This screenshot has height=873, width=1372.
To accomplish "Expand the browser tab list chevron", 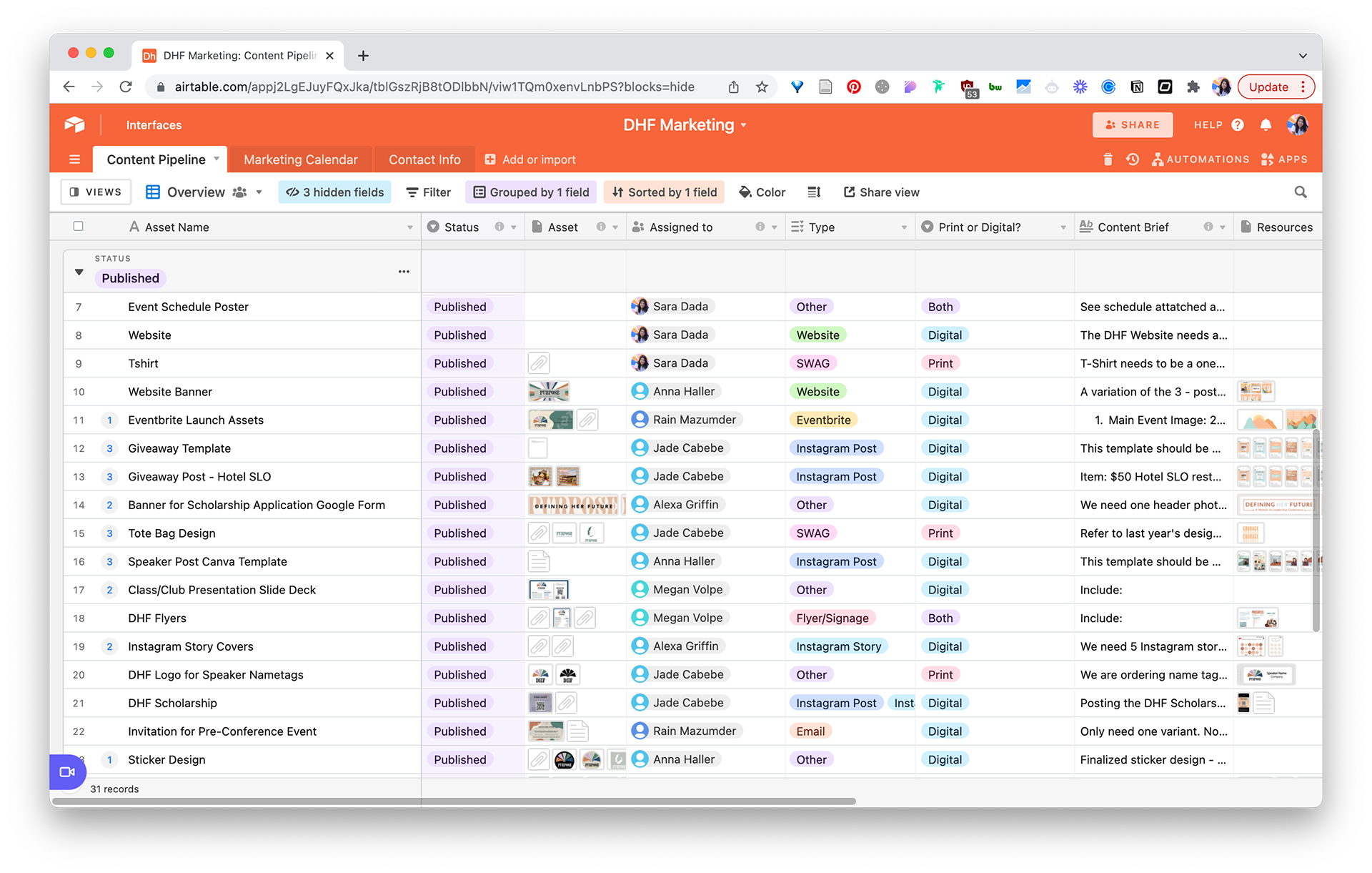I will pyautogui.click(x=1303, y=56).
